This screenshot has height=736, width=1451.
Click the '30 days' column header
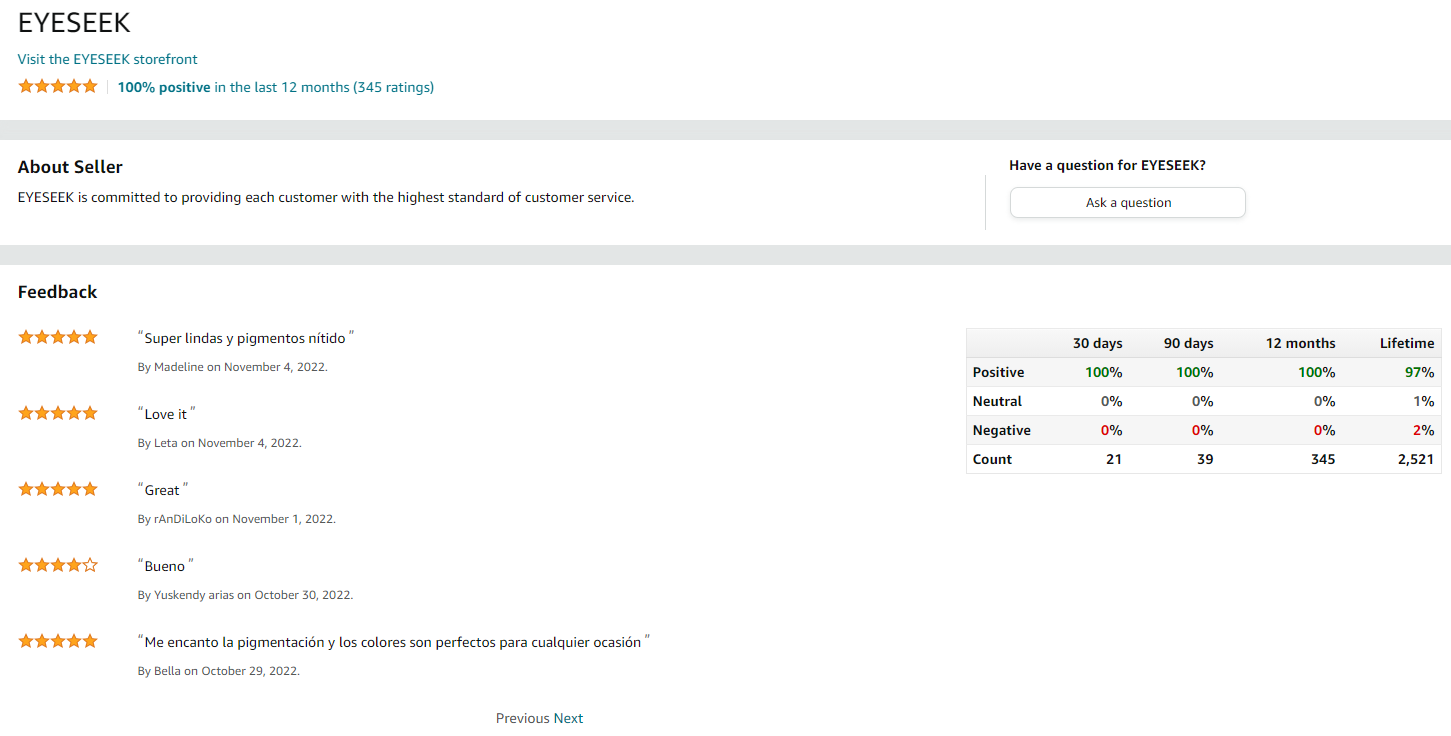[1098, 343]
